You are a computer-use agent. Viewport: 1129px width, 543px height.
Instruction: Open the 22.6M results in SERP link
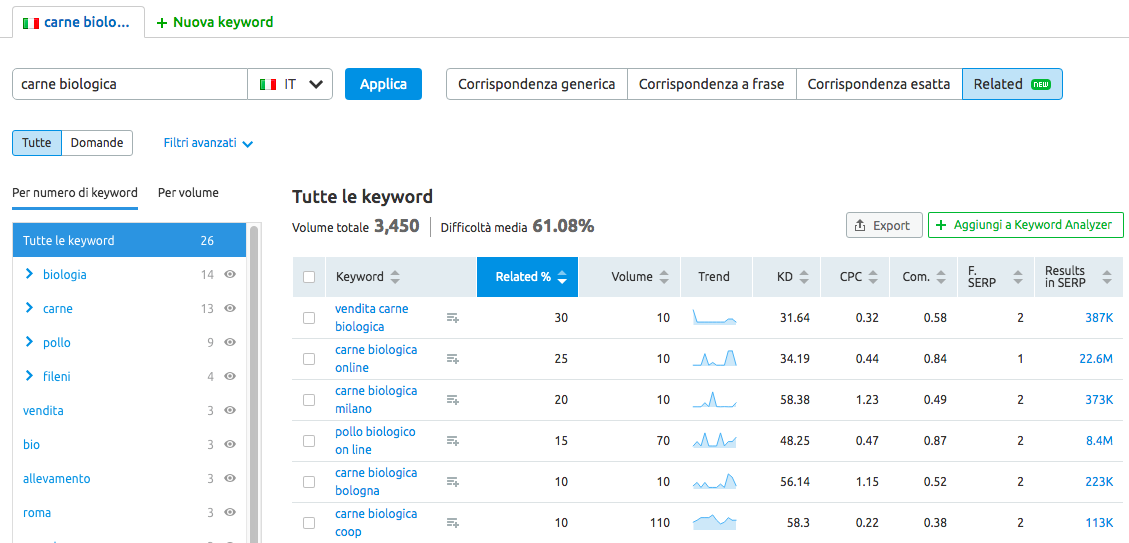point(1096,359)
